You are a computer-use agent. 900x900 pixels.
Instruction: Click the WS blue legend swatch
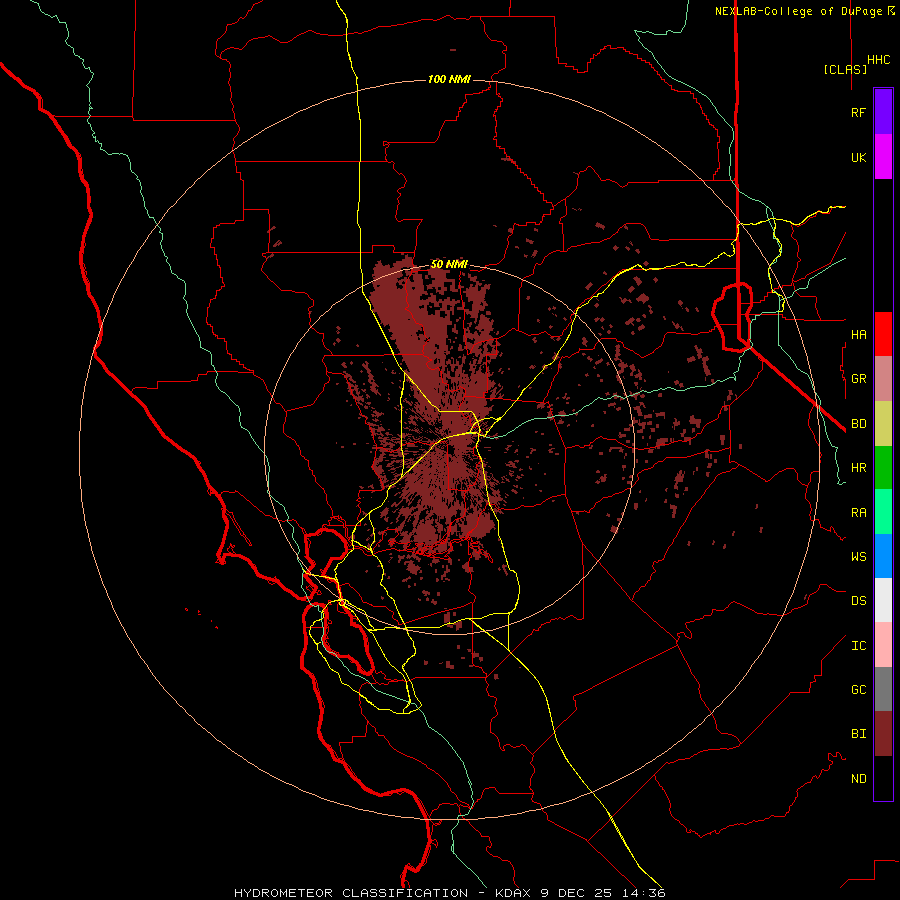pos(883,556)
